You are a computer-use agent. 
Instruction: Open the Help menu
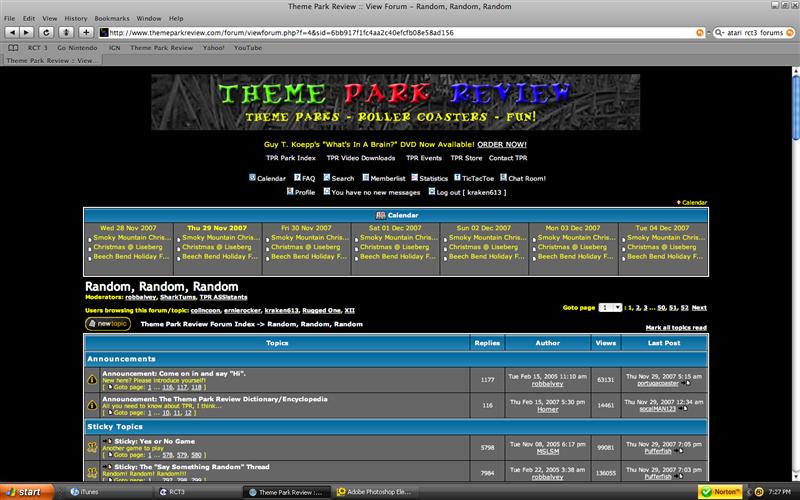[176, 18]
